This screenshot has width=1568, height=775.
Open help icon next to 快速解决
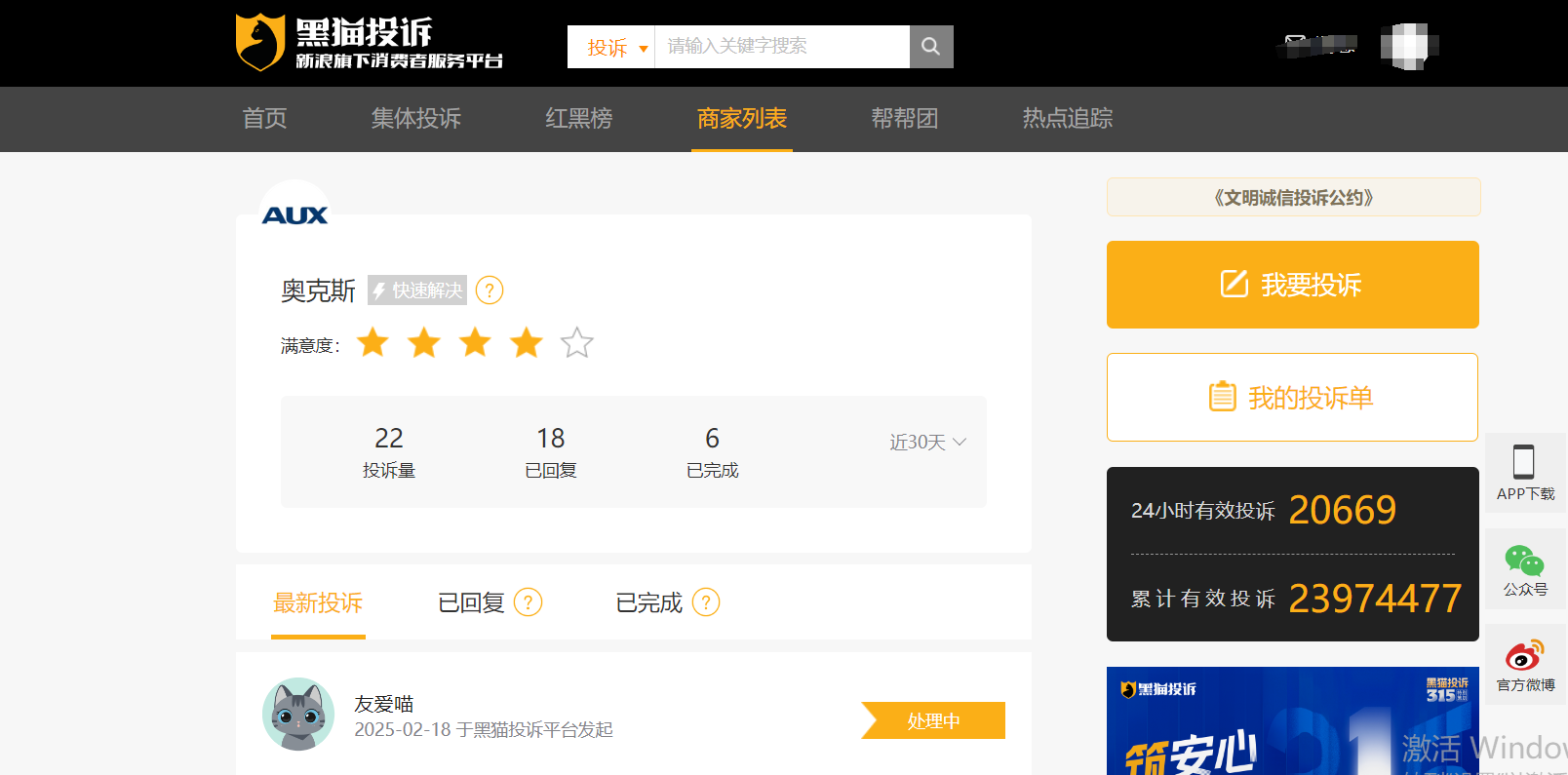click(x=490, y=291)
